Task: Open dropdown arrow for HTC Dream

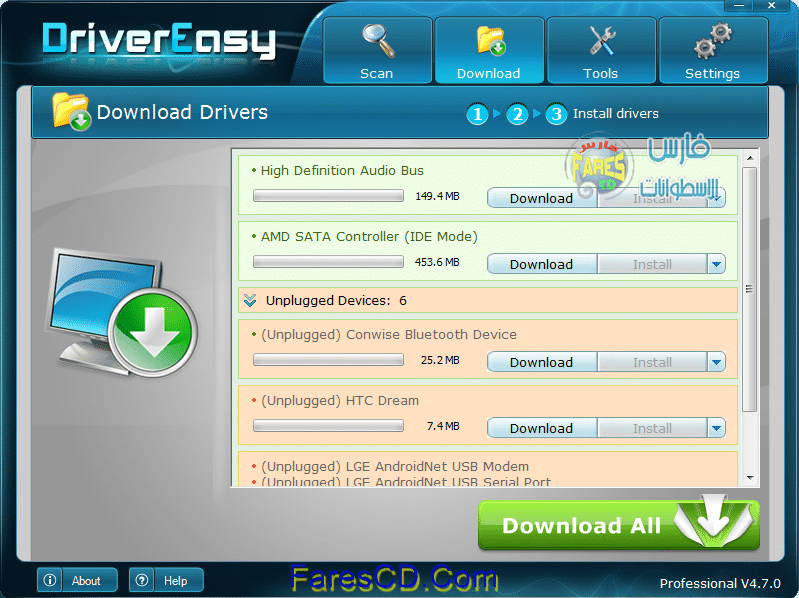Action: 716,428
